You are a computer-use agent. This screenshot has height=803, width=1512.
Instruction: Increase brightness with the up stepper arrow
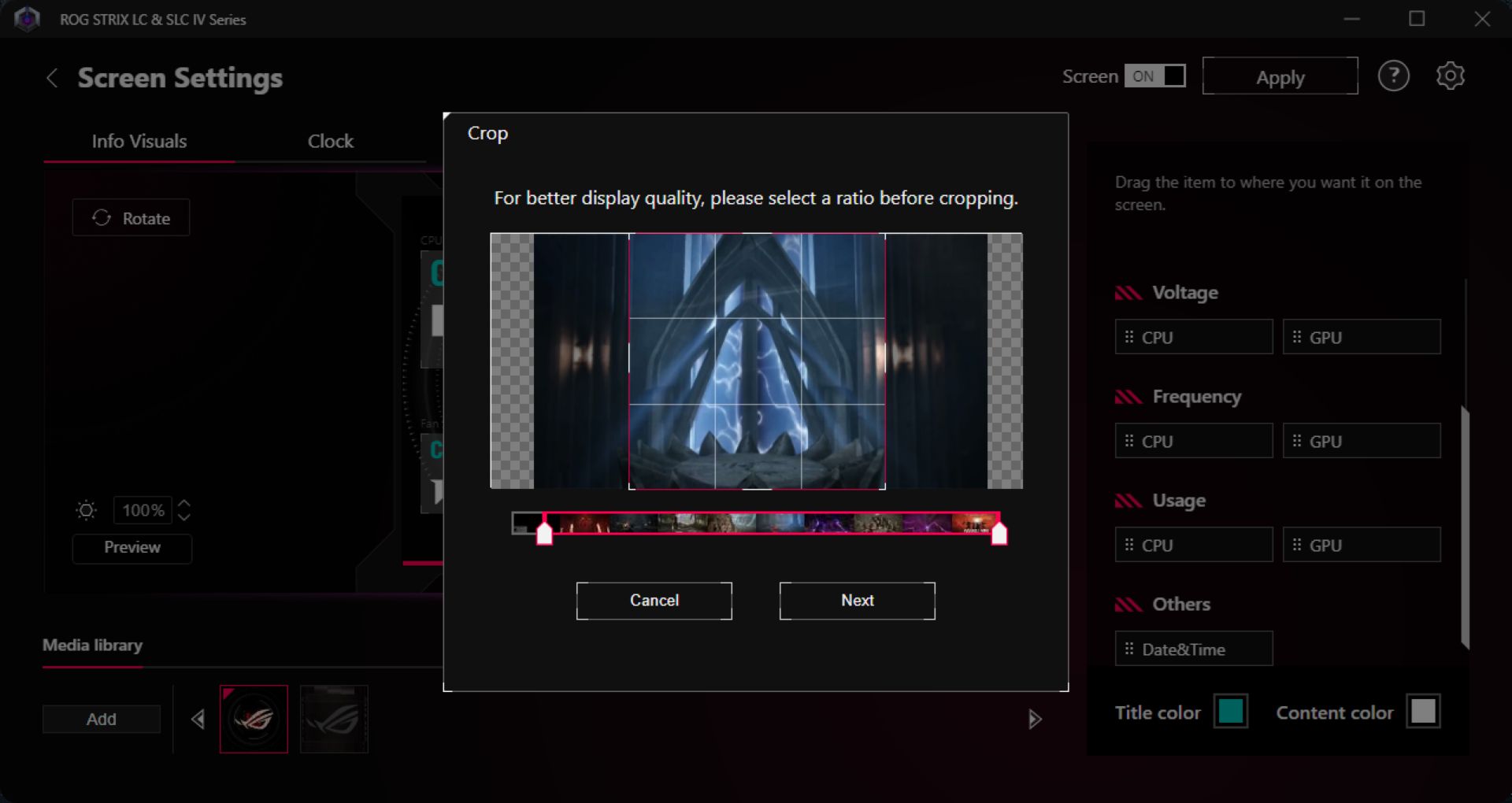(x=184, y=504)
